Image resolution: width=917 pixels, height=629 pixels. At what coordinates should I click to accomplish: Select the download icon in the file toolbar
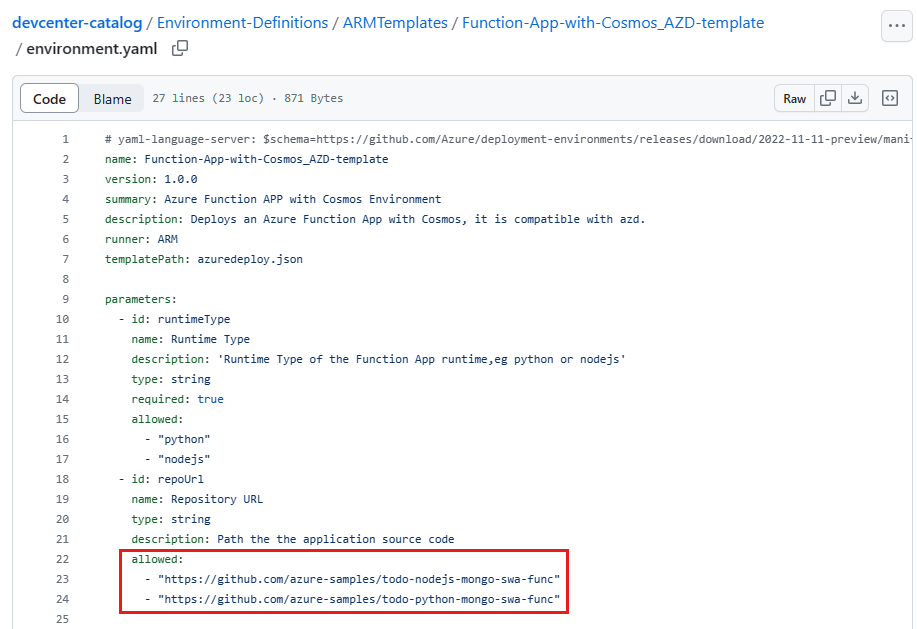tap(855, 98)
